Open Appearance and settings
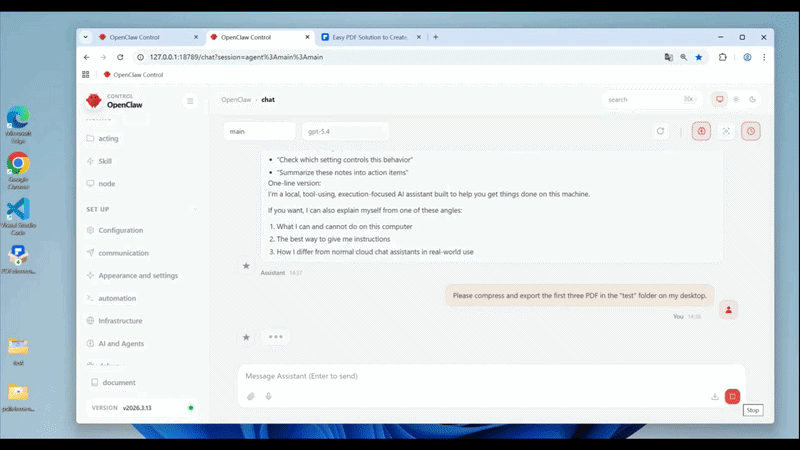 138,276
